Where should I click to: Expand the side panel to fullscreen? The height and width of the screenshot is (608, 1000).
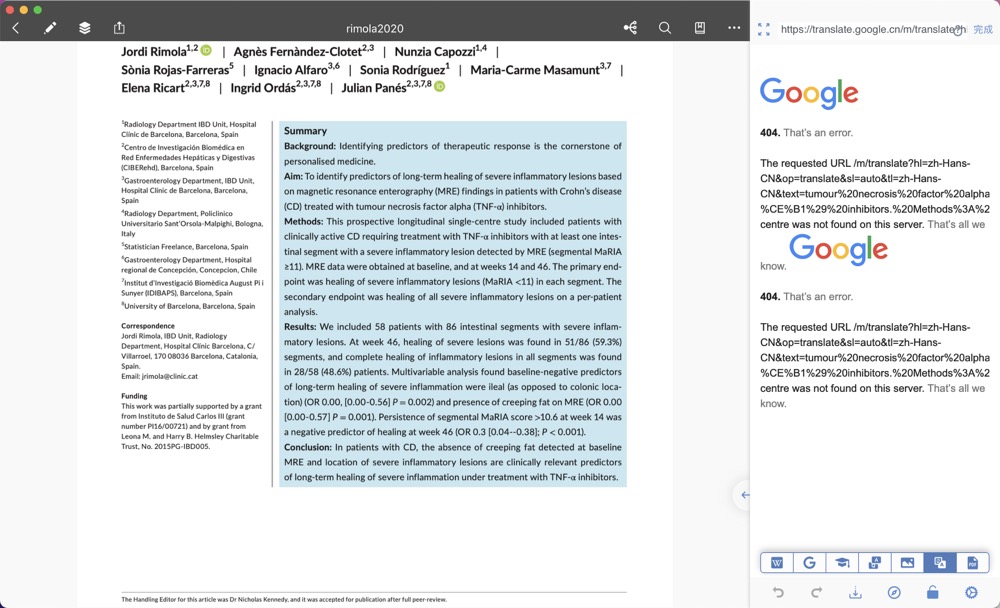(x=763, y=29)
